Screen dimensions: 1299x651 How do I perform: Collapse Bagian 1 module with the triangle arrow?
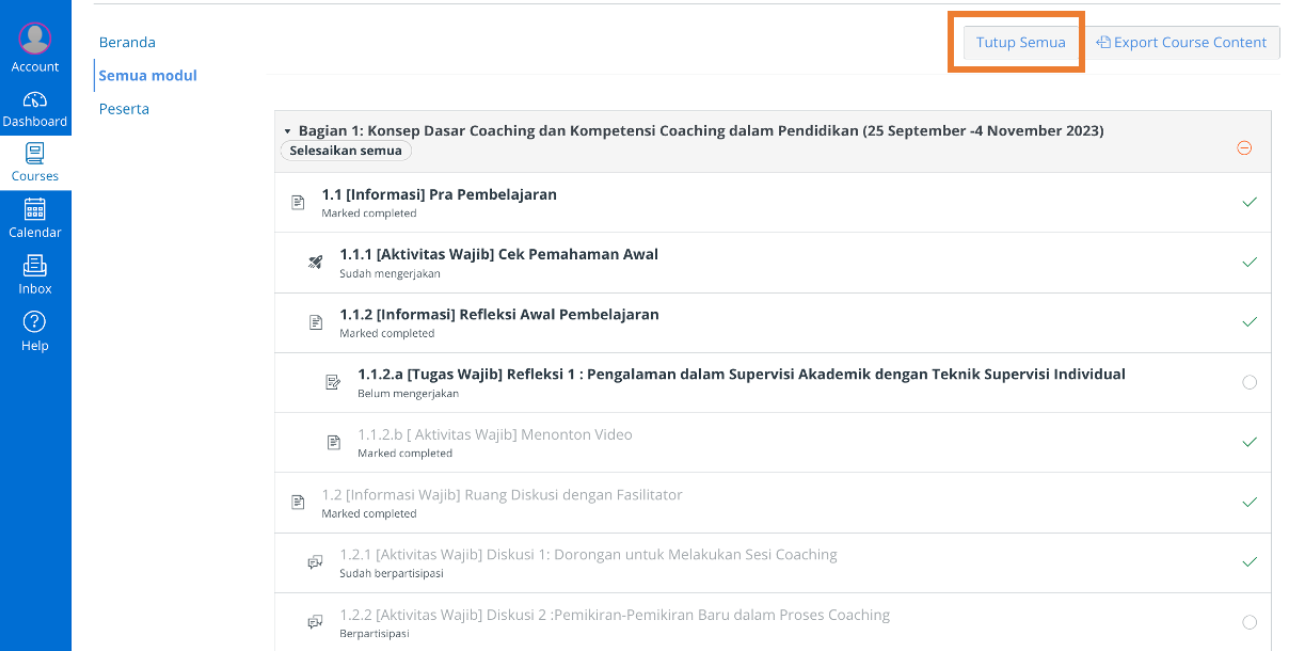click(287, 131)
